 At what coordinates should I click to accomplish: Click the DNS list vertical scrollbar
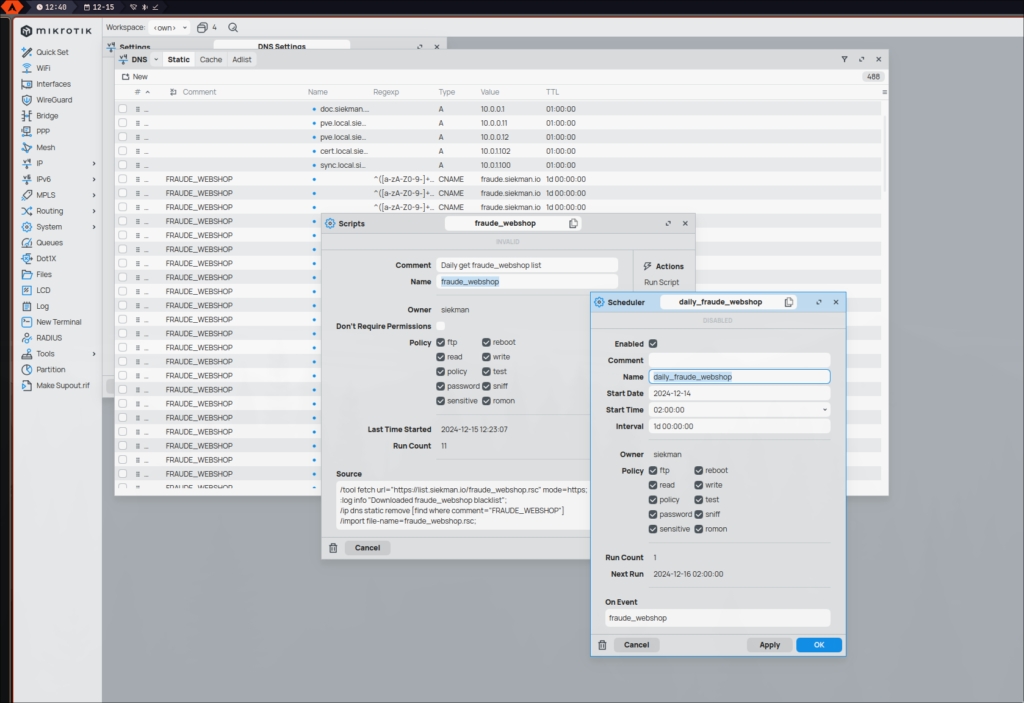pyautogui.click(x=885, y=154)
